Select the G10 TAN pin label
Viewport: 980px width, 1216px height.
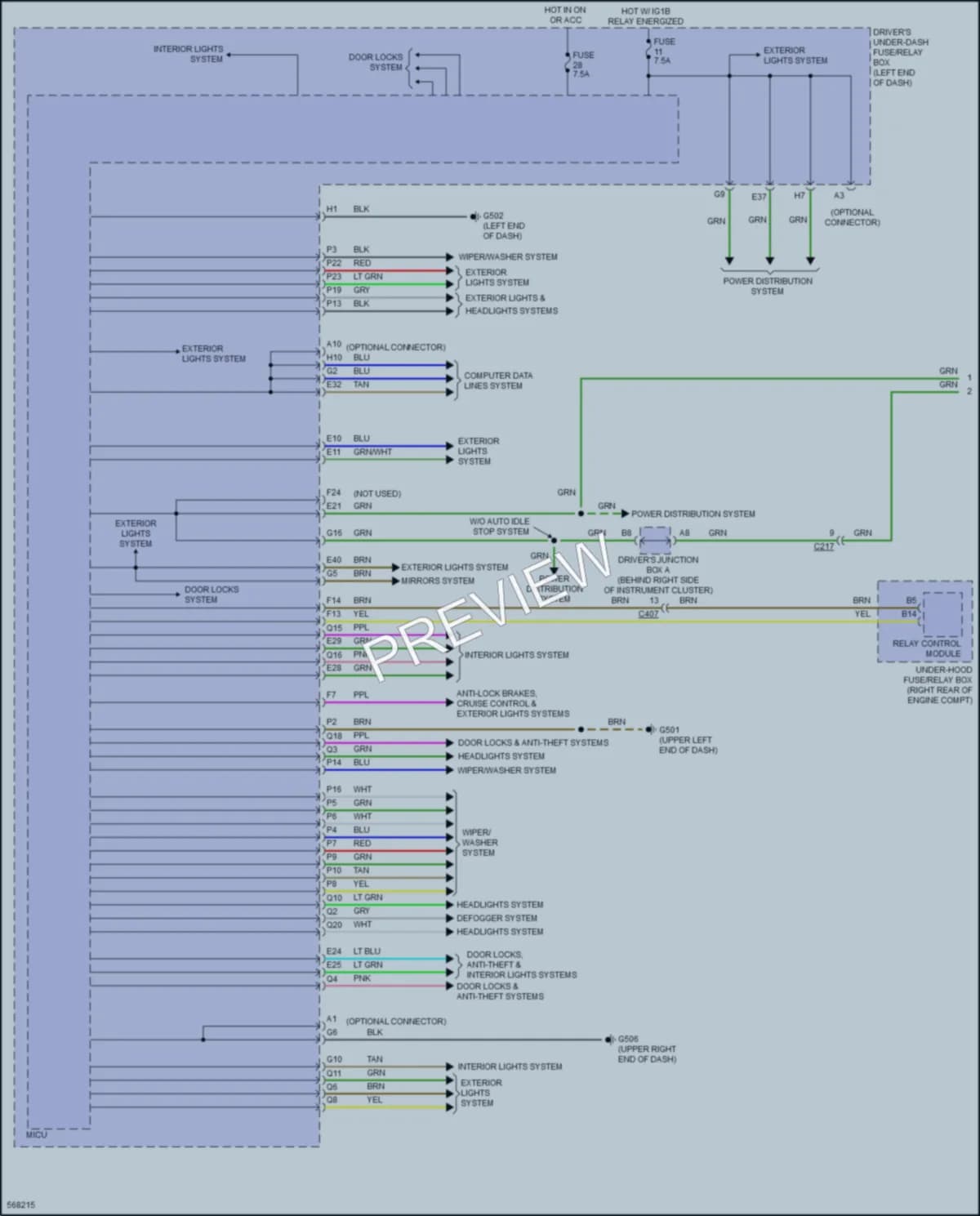pyautogui.click(x=354, y=1059)
